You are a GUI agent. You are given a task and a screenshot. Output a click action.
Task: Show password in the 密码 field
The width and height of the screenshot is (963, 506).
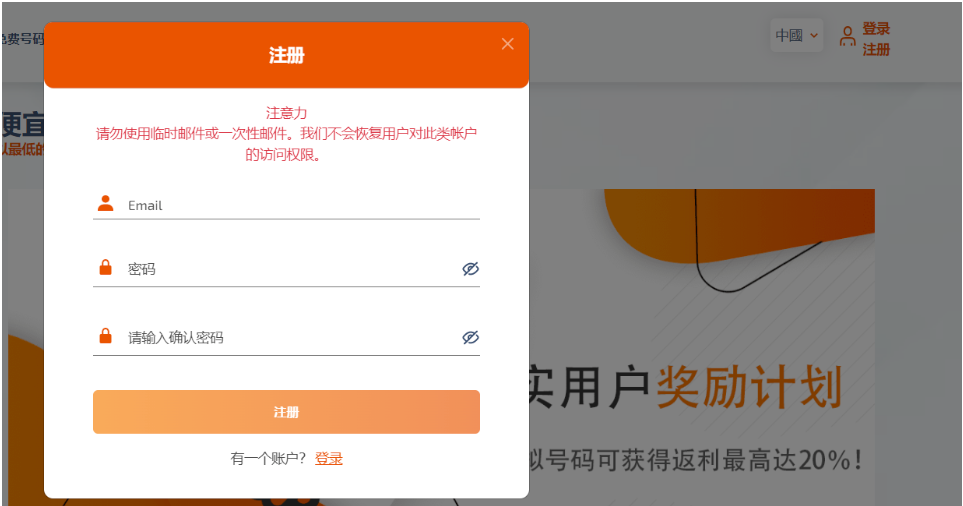coord(471,269)
